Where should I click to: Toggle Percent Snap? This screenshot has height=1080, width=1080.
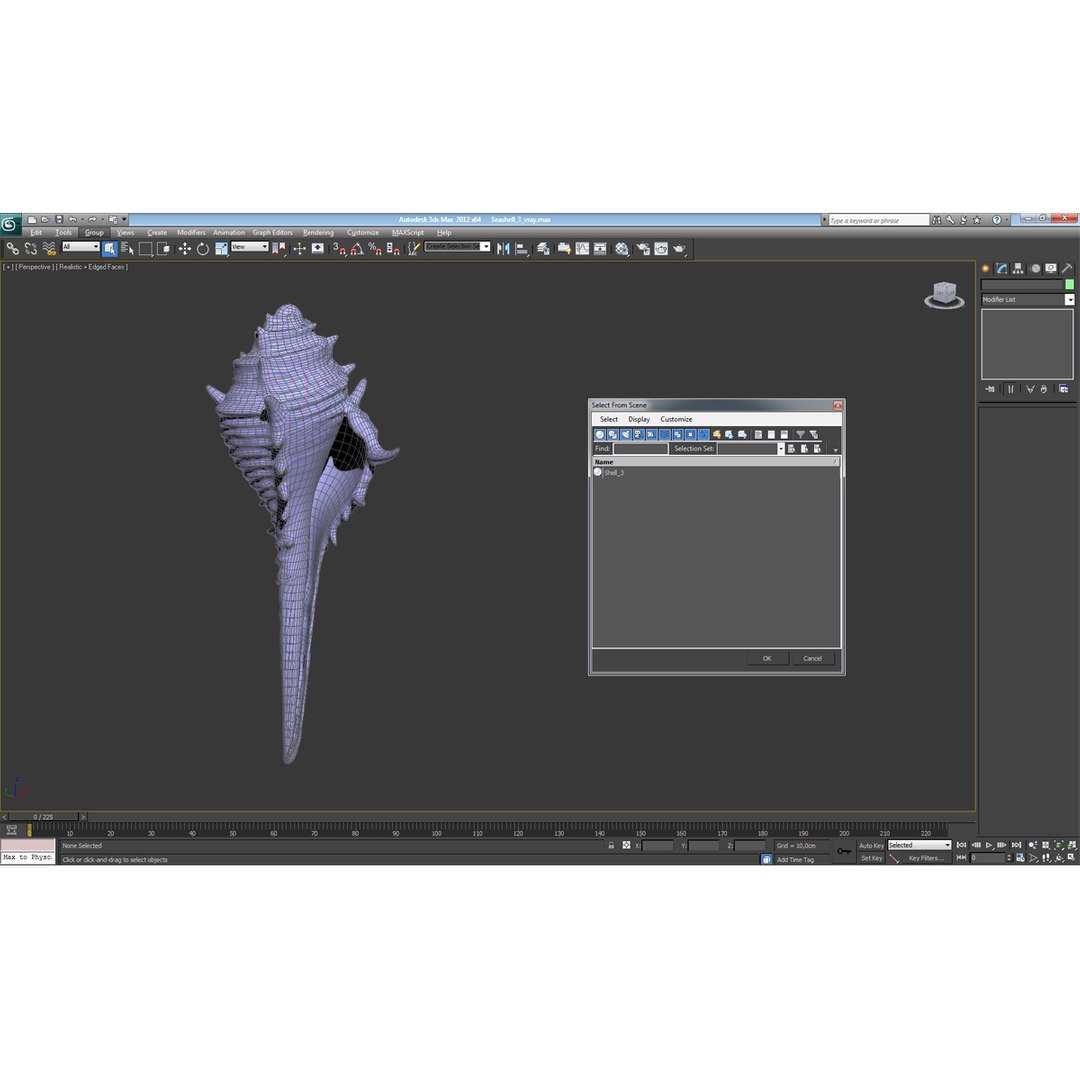coord(375,249)
